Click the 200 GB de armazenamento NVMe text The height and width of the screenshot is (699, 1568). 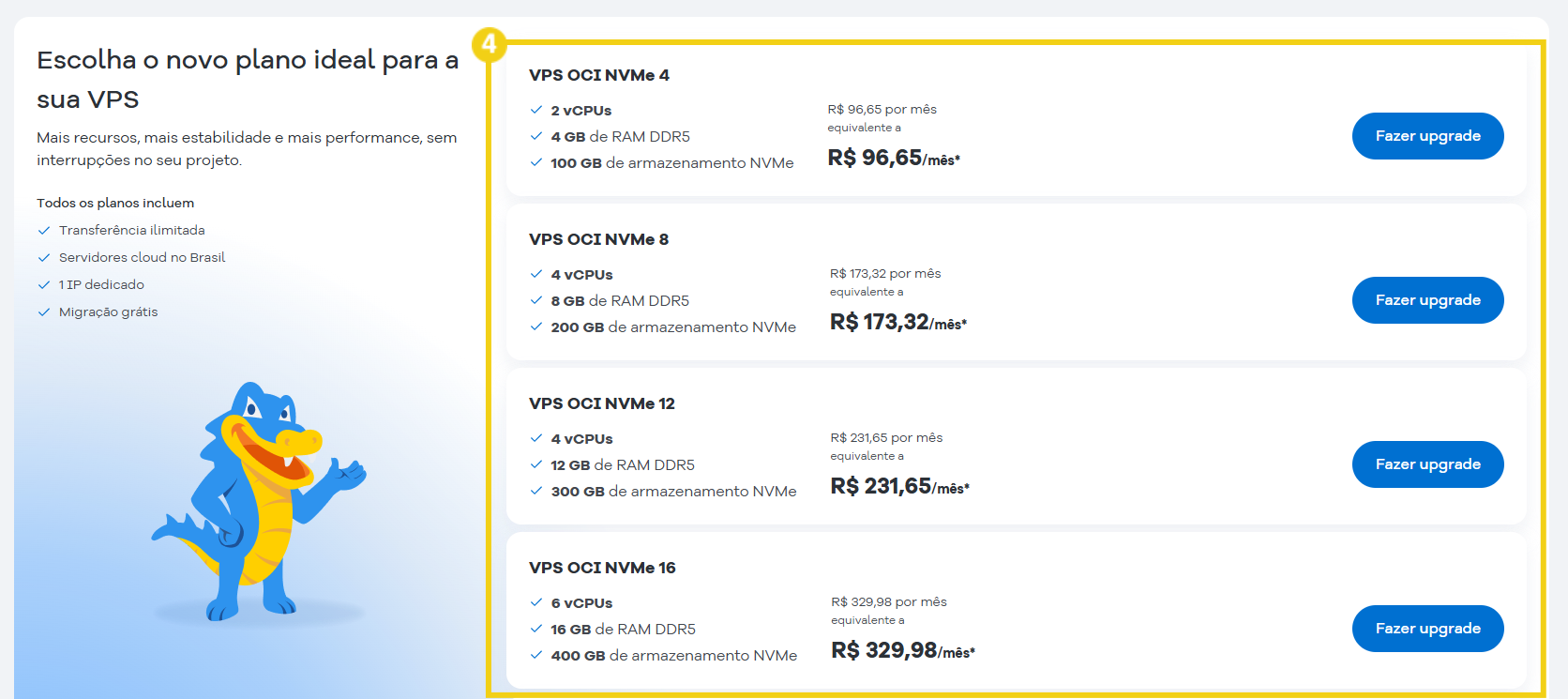[x=673, y=327]
